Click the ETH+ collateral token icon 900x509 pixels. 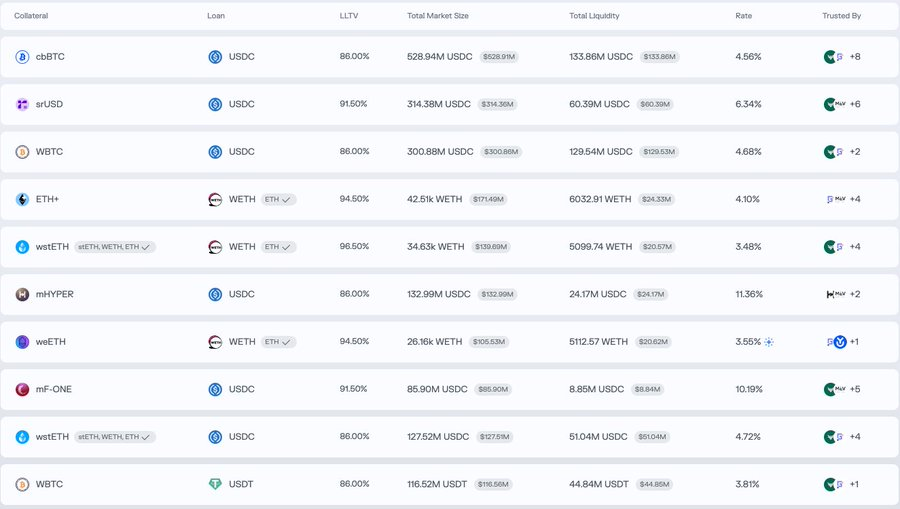pos(22,199)
